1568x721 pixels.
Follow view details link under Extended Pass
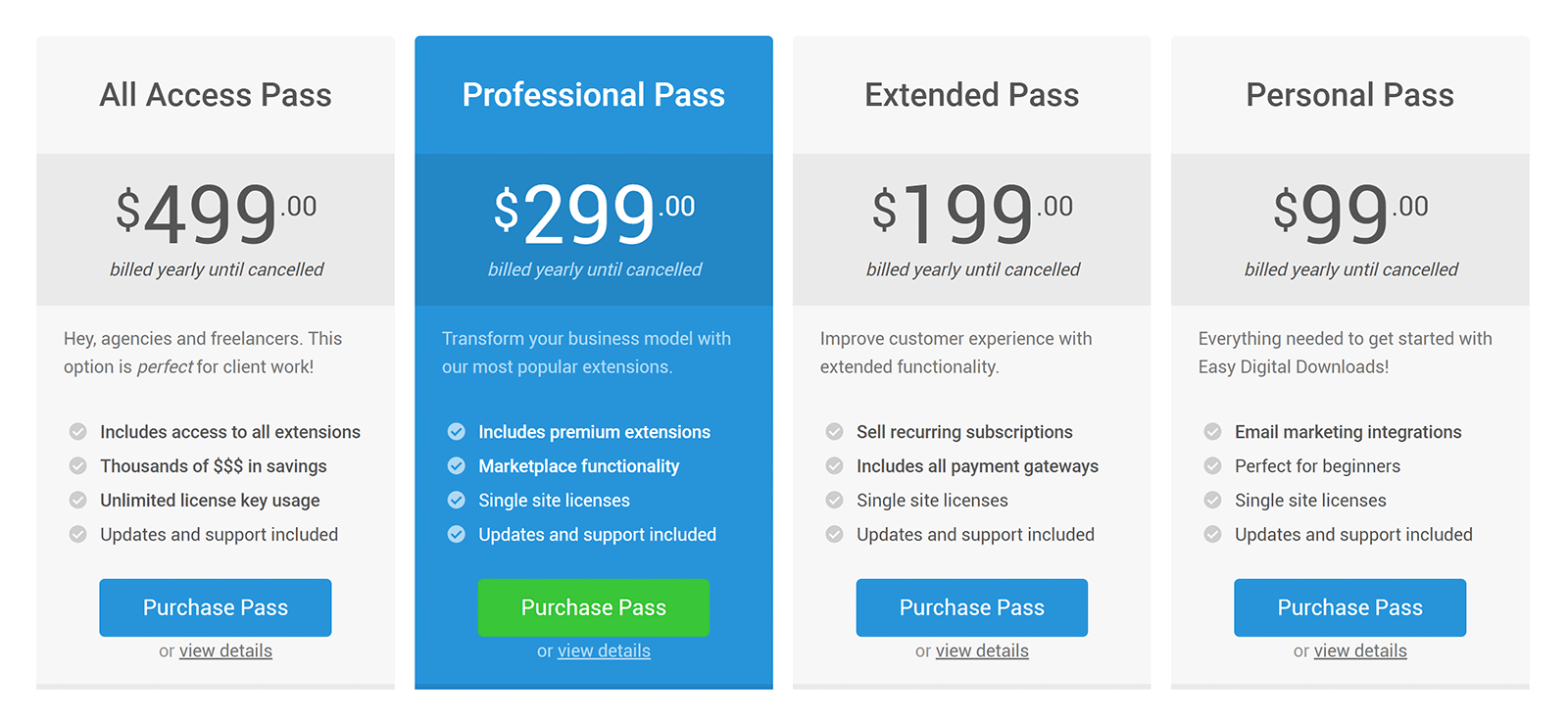(x=982, y=651)
